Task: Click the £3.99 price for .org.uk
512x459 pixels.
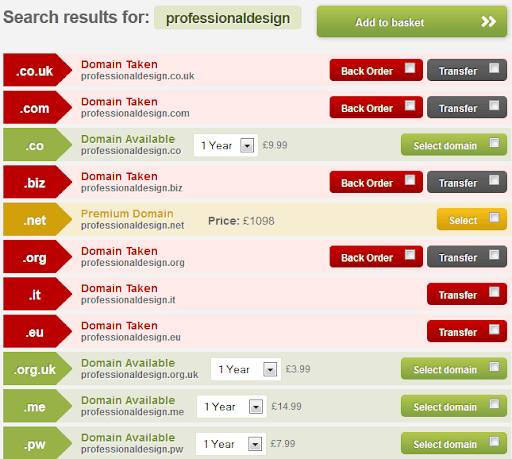Action: coord(298,369)
